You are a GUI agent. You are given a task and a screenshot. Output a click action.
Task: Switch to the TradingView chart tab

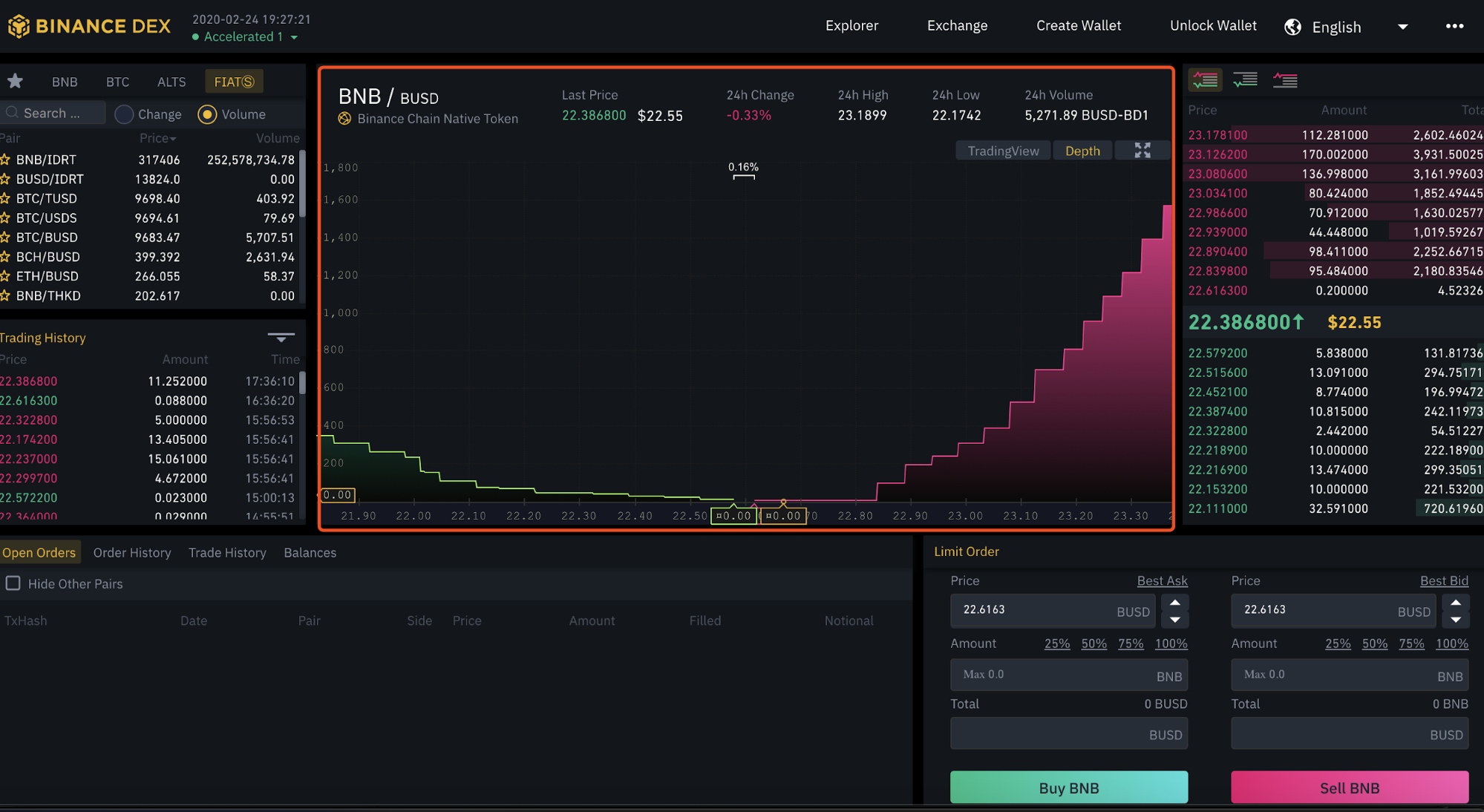[1003, 151]
